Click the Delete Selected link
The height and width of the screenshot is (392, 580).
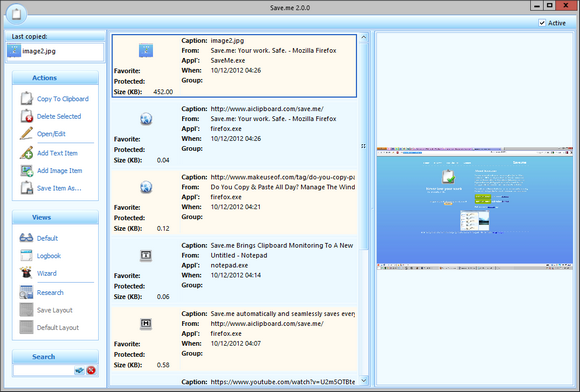pyautogui.click(x=59, y=116)
